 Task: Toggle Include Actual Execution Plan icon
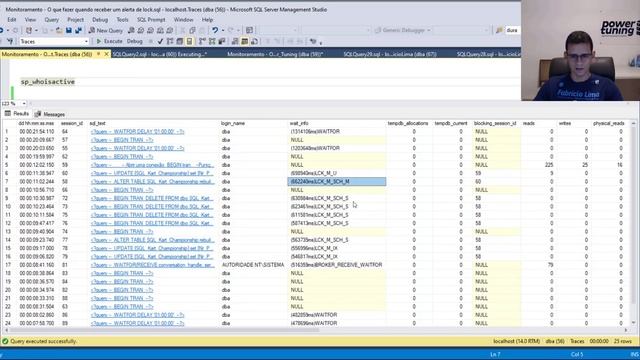coord(202,41)
